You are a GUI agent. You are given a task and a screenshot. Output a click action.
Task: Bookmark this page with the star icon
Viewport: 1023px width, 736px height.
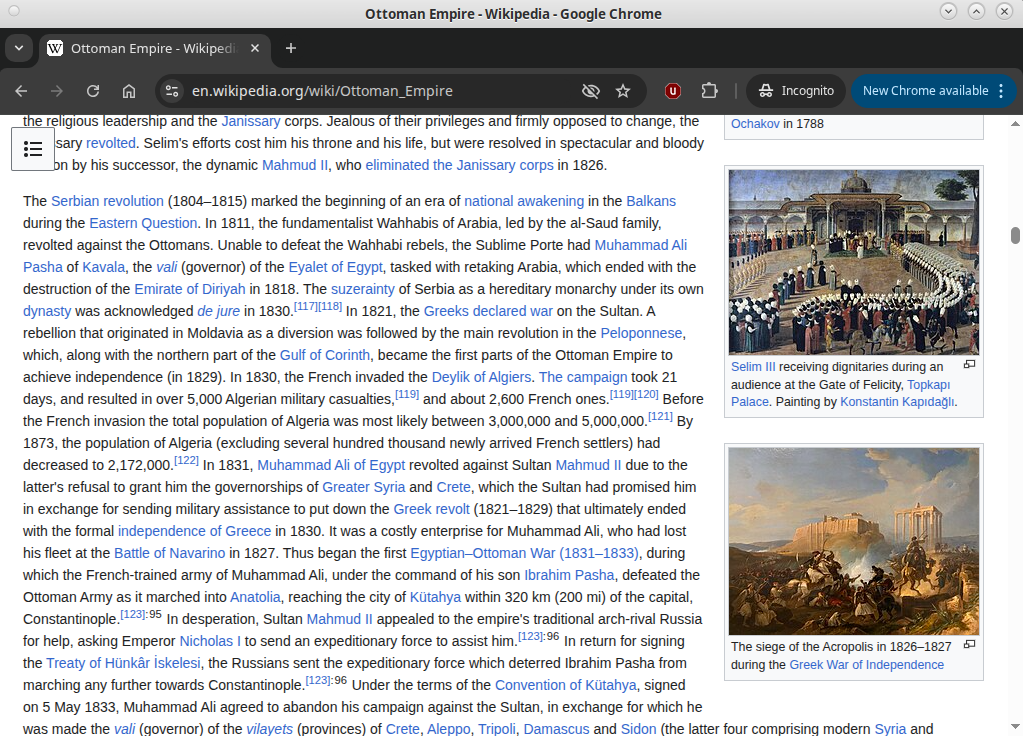pyautogui.click(x=623, y=91)
